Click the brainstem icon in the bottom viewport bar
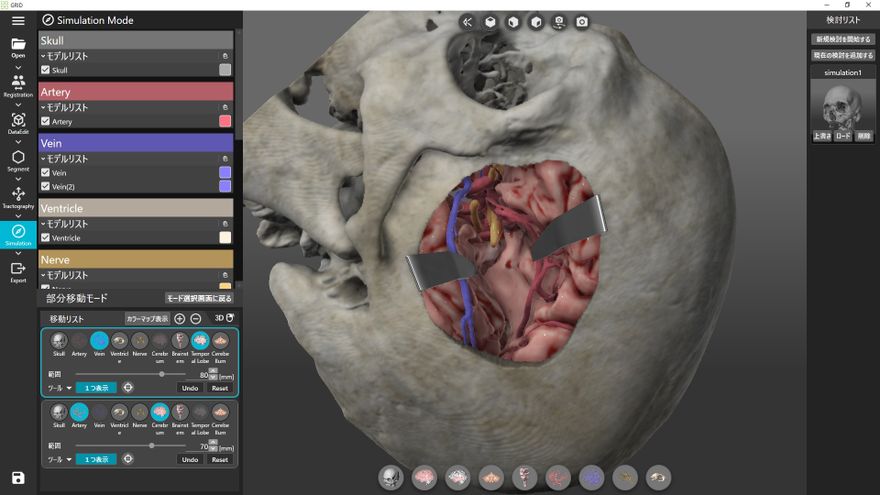 524,478
